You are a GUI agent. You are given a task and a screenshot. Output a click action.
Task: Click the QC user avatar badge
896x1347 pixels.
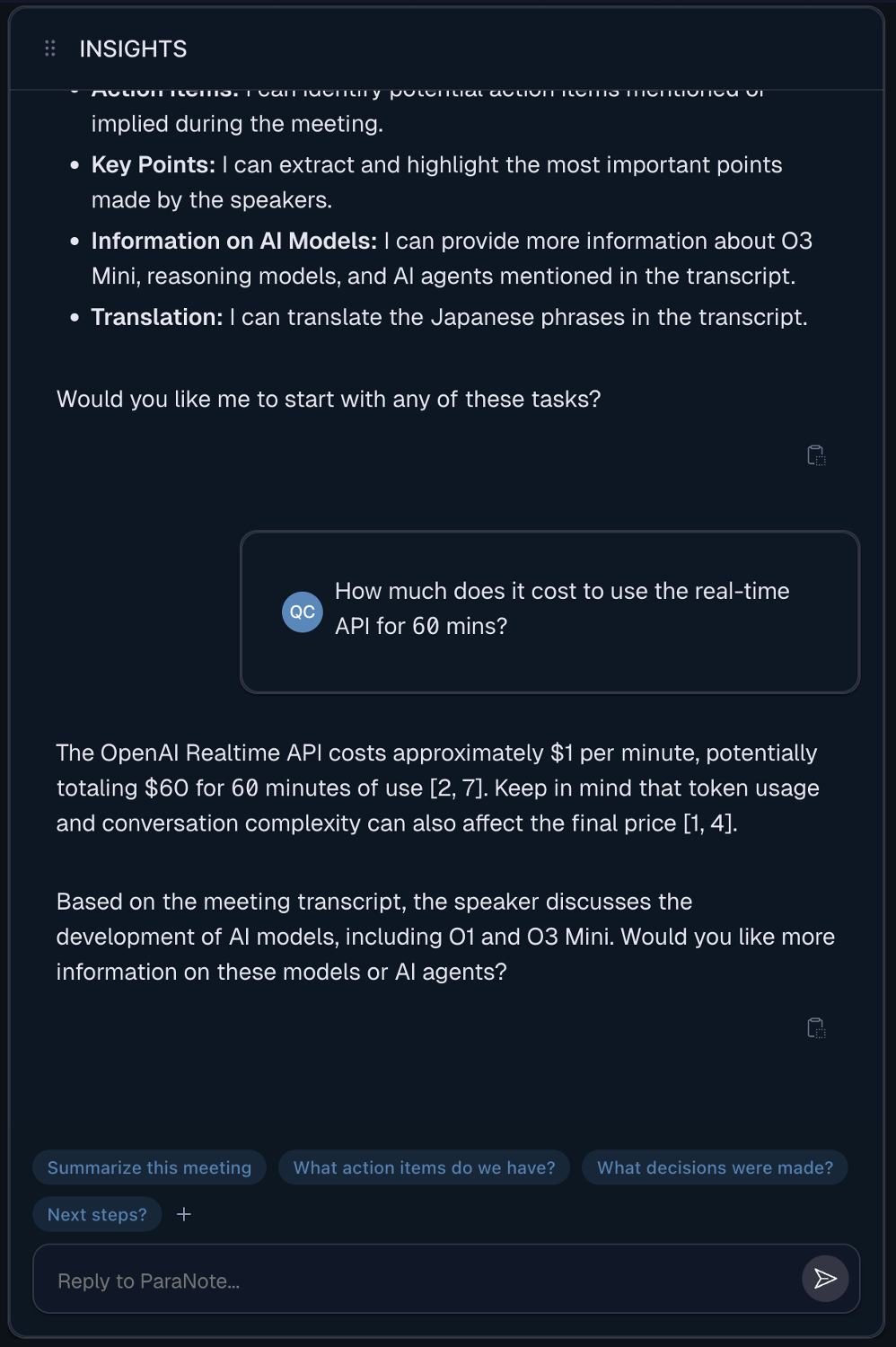click(302, 612)
